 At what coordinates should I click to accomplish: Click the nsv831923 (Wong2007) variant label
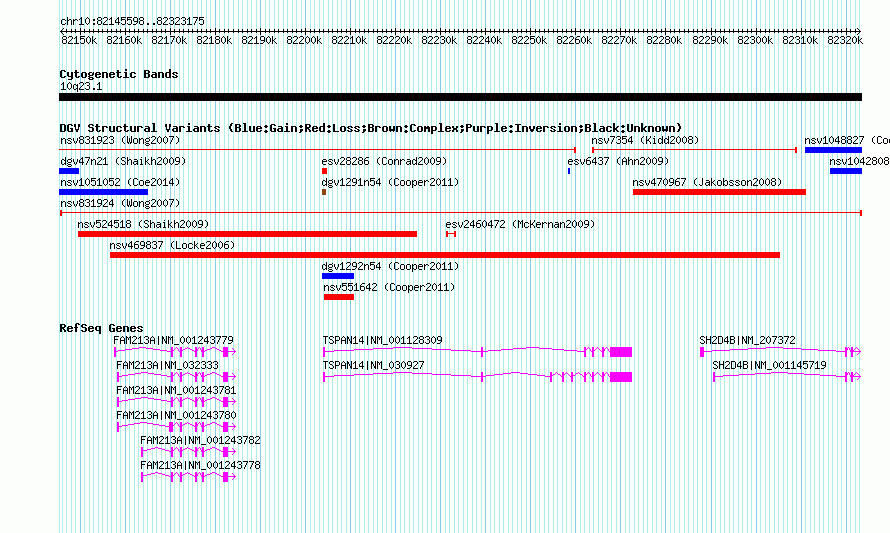120,140
